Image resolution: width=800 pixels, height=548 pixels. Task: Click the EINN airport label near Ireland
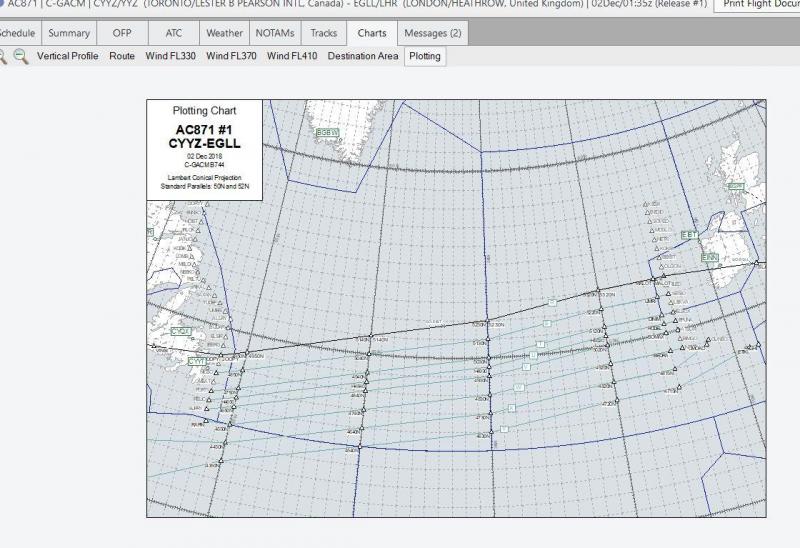pyautogui.click(x=710, y=258)
